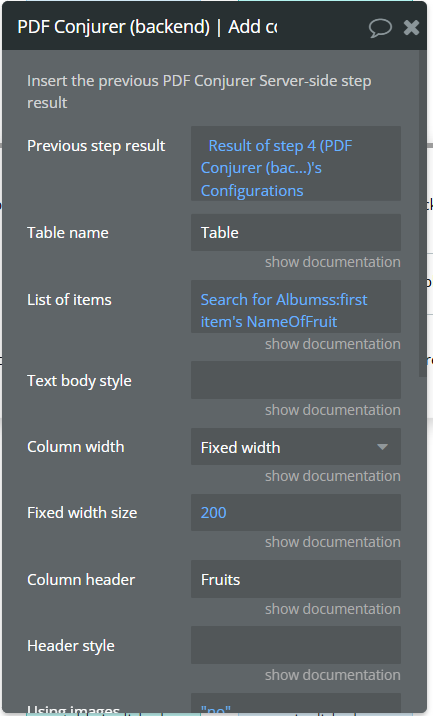Open the comment bubble icon

click(380, 27)
